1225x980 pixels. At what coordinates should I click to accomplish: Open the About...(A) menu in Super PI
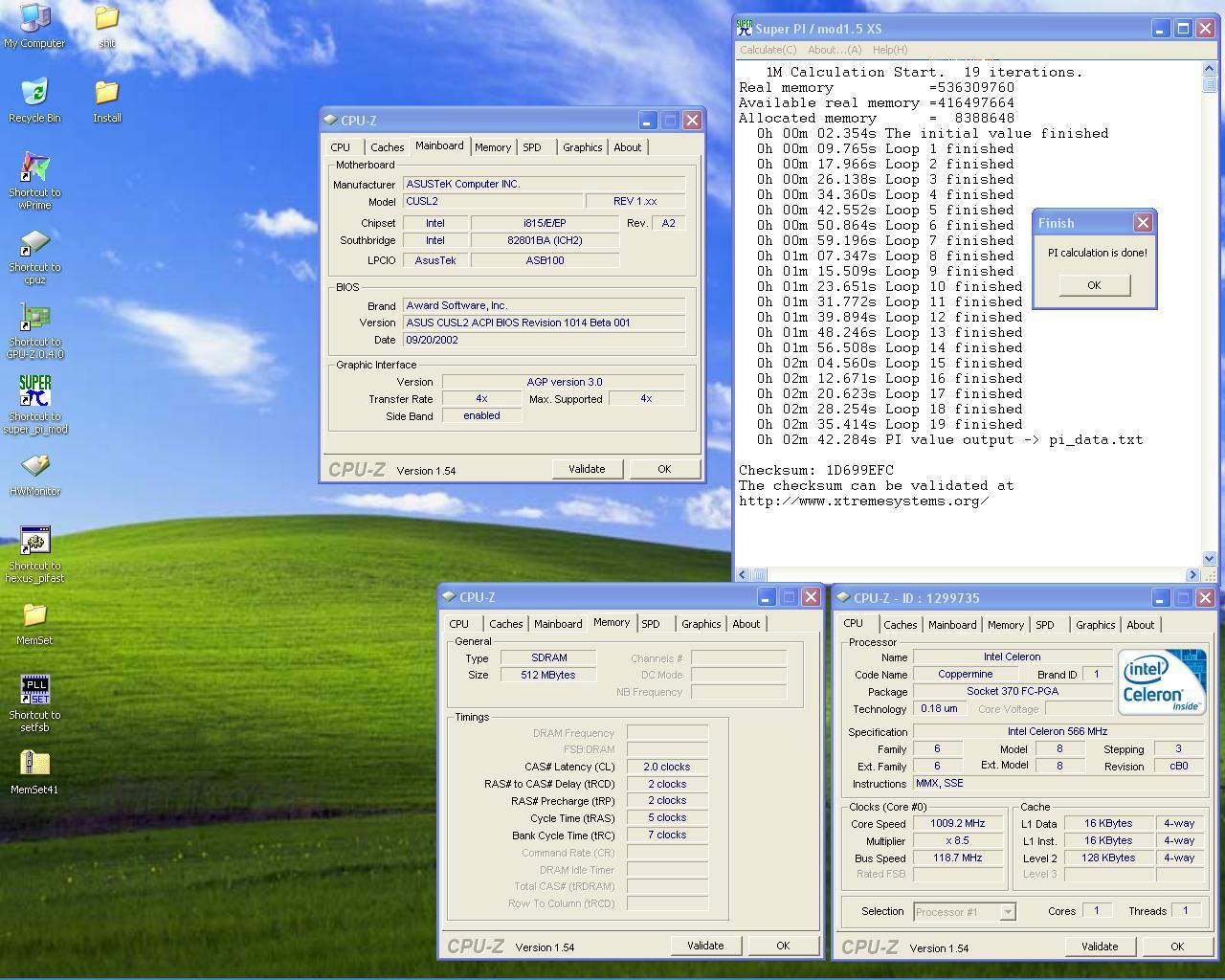pyautogui.click(x=835, y=50)
